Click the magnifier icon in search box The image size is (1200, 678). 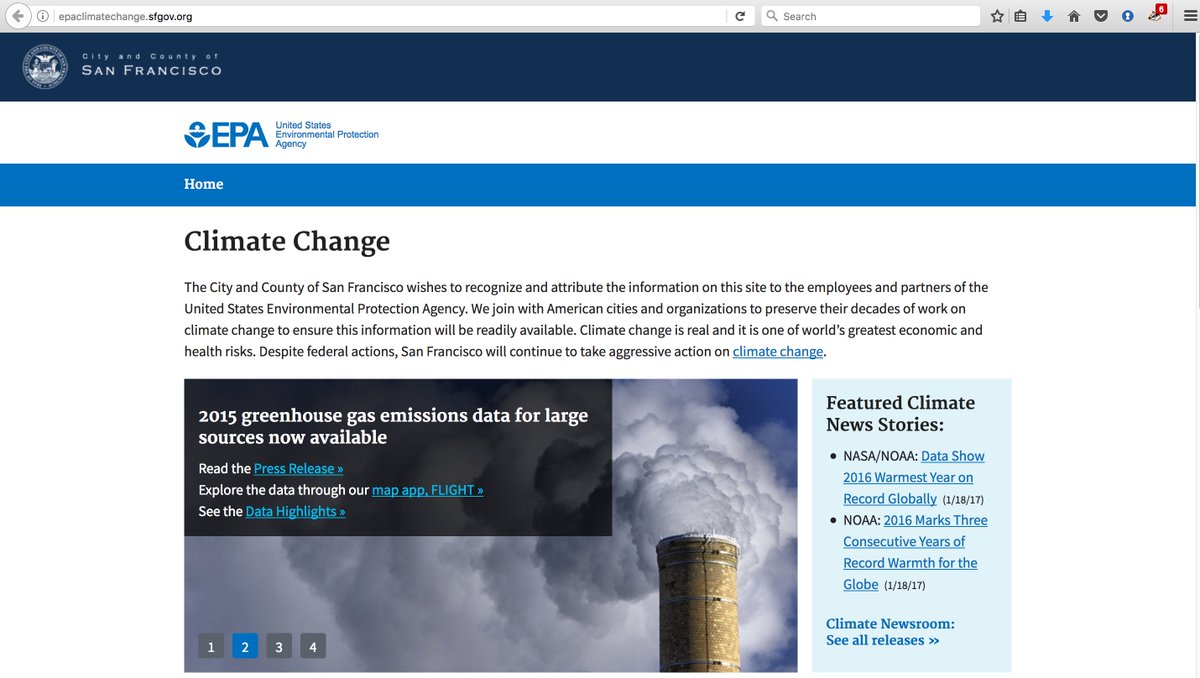point(772,16)
